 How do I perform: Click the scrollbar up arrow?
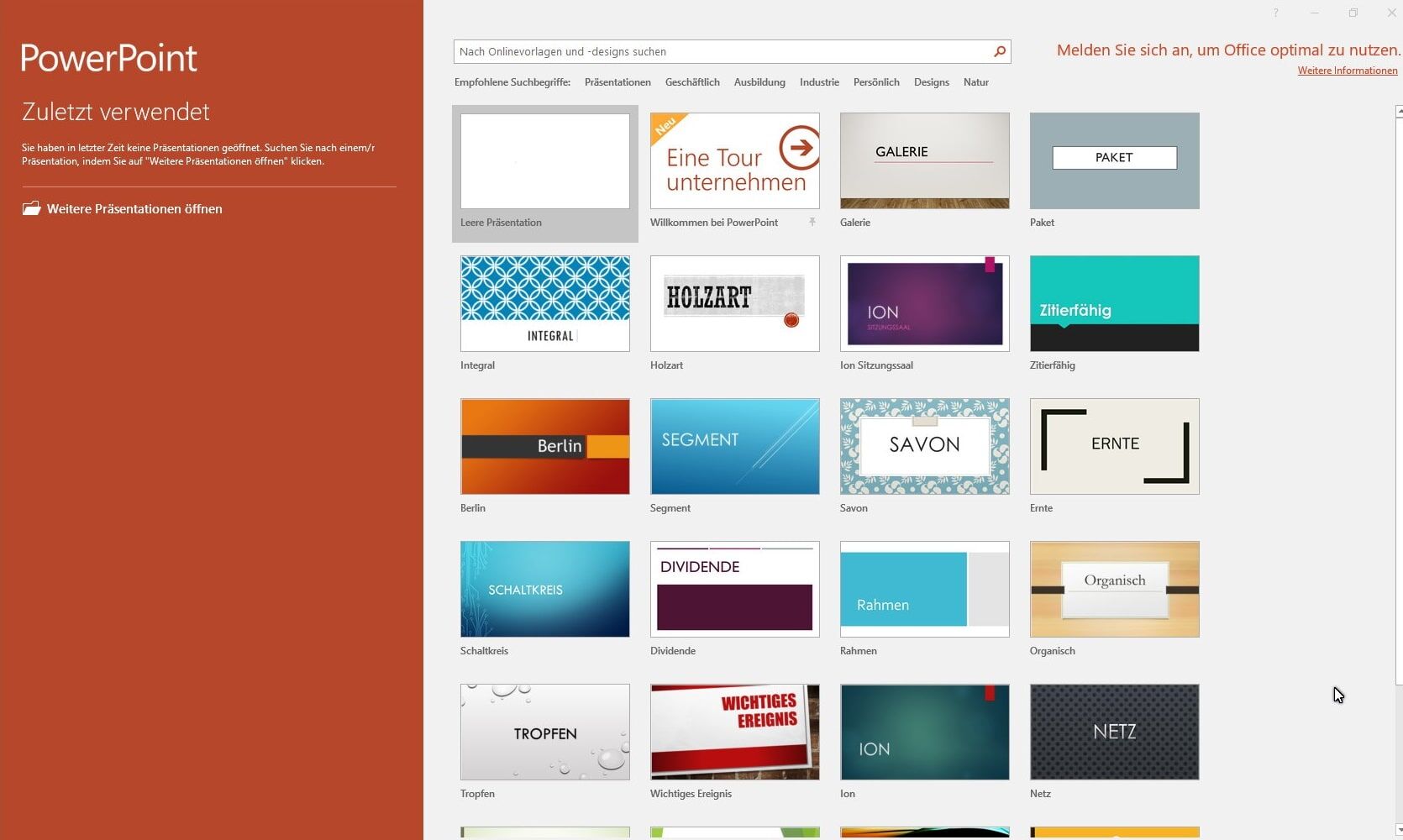(x=1399, y=112)
